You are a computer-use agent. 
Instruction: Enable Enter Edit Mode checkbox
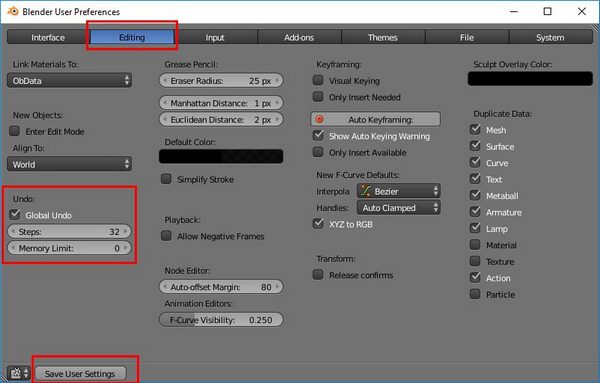point(15,131)
